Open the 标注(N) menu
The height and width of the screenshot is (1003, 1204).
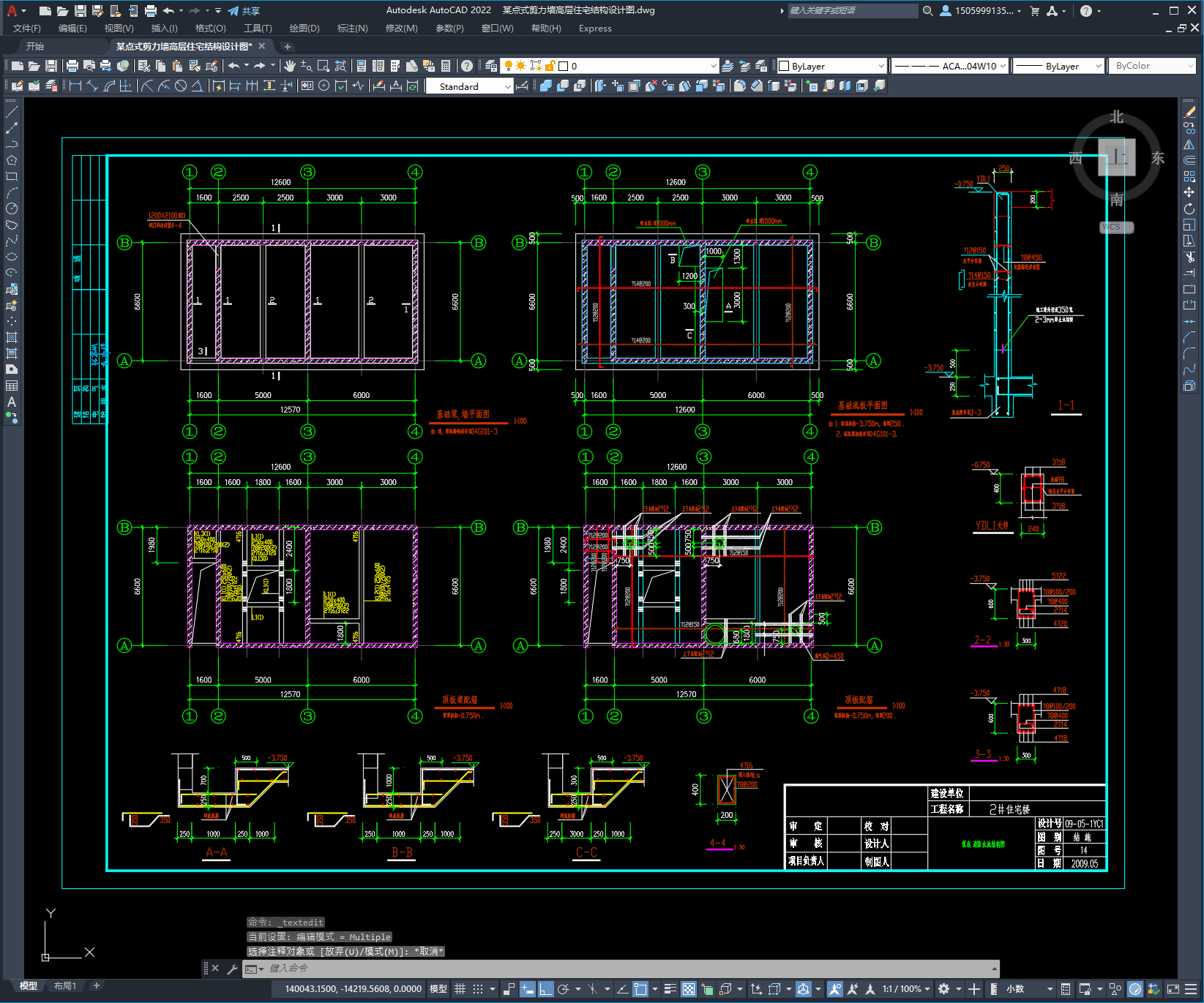(352, 29)
